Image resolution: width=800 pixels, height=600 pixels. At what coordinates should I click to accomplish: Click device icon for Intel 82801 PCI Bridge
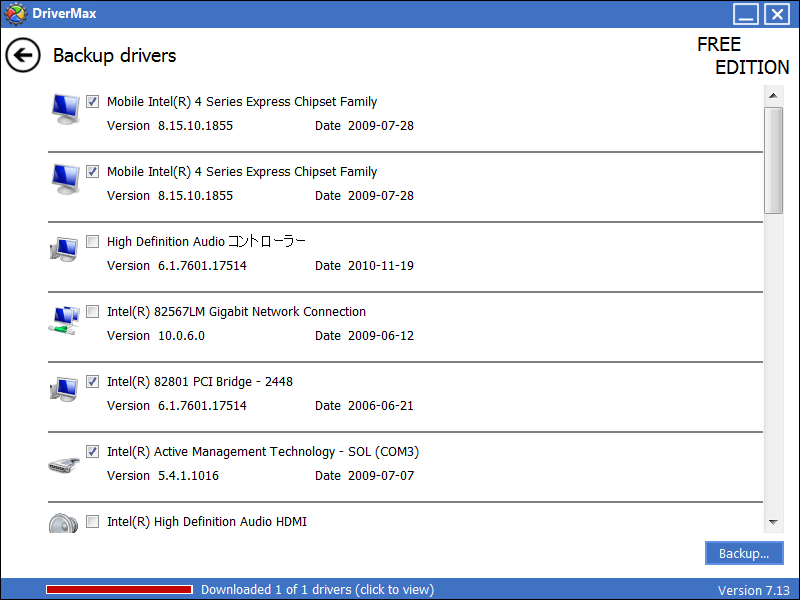64,389
